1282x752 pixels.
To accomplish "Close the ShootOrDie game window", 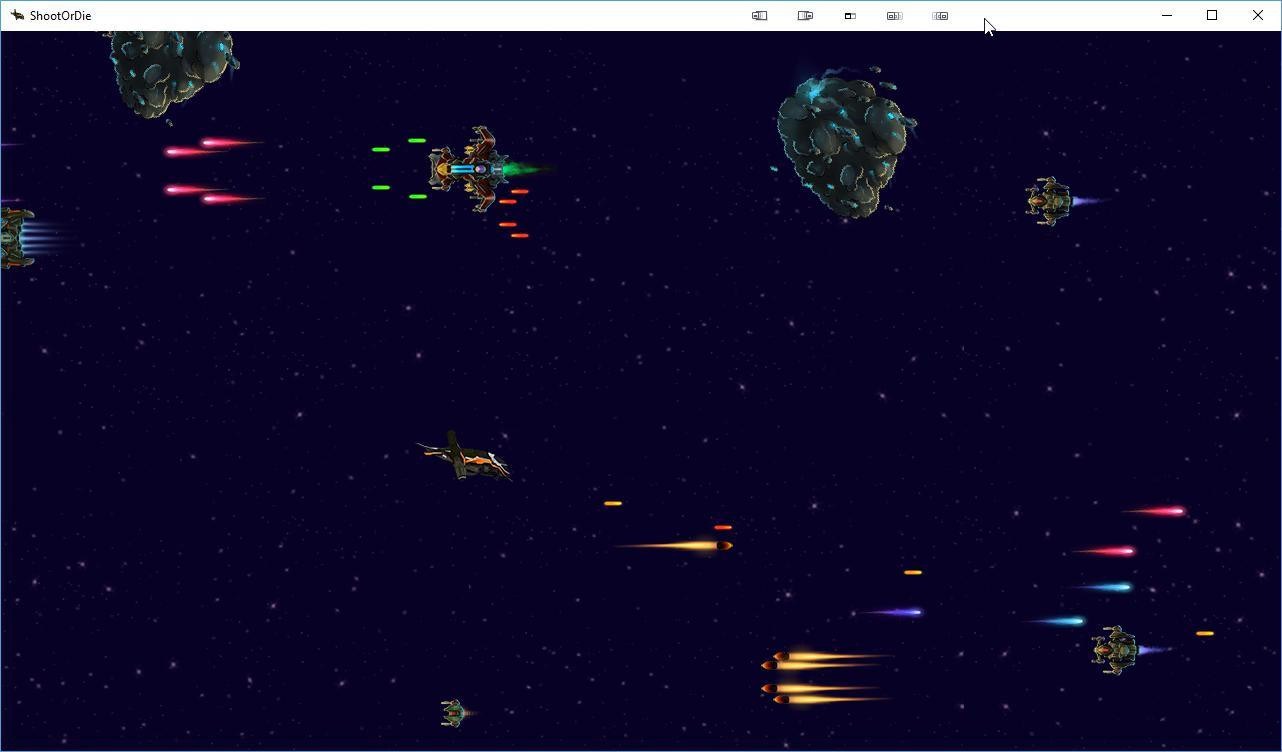I will coord(1258,15).
